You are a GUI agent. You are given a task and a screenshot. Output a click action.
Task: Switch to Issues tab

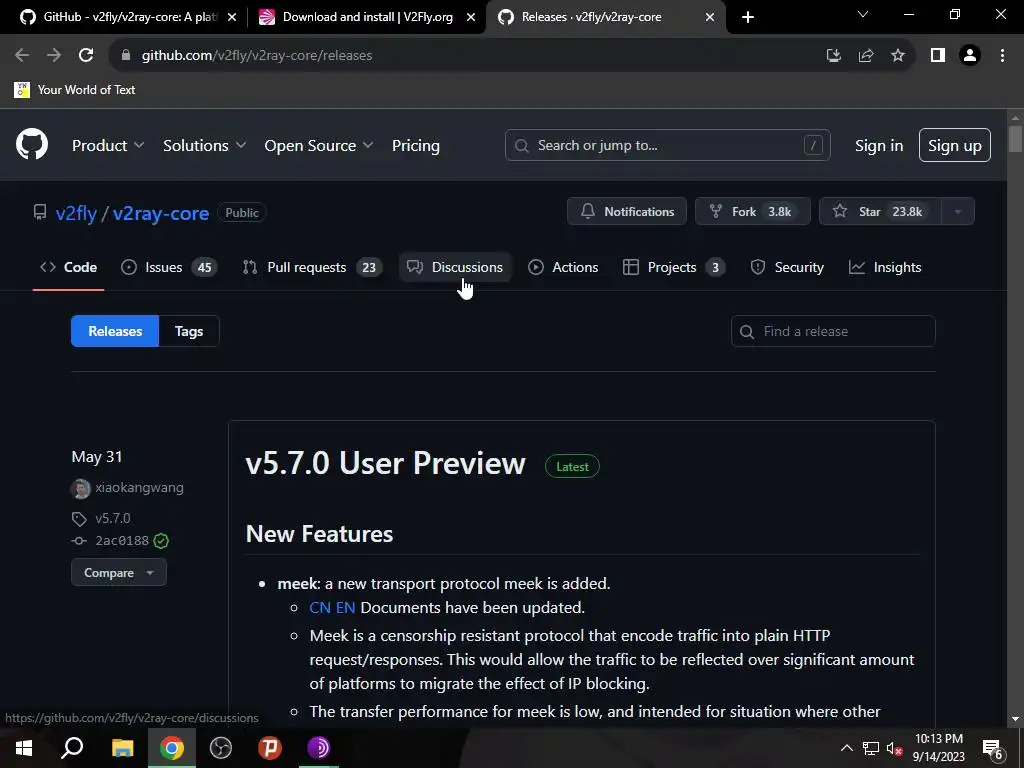(169, 267)
